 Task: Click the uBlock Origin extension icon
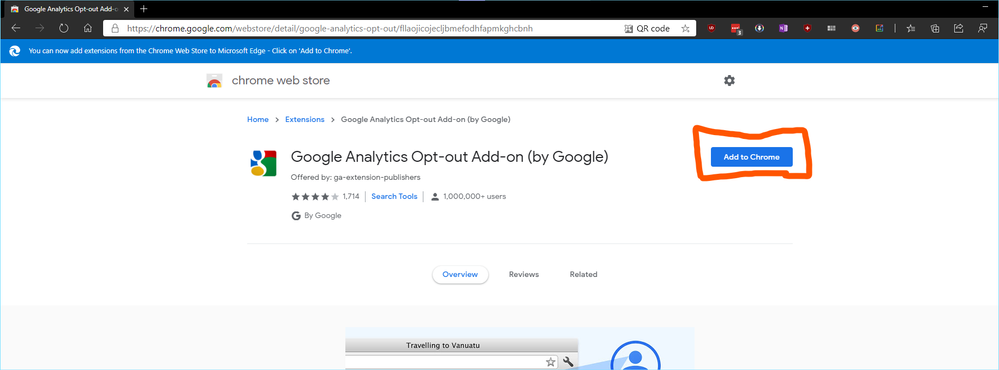pyautogui.click(x=711, y=28)
